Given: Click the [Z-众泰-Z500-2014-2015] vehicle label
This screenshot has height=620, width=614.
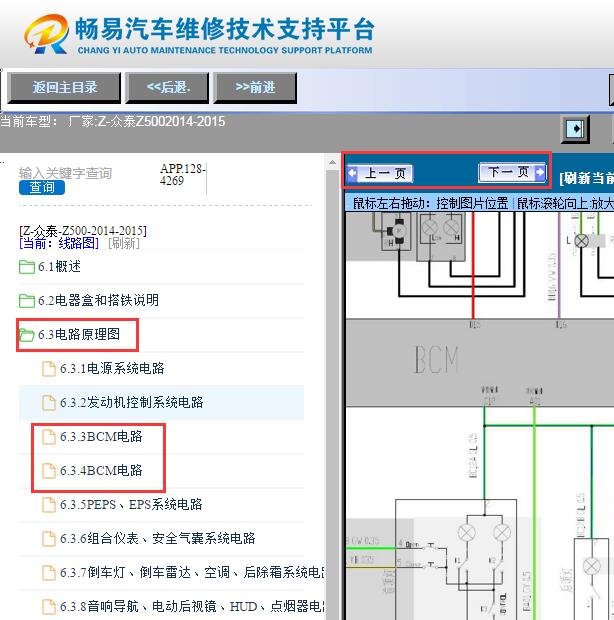Looking at the screenshot, I should [83, 231].
